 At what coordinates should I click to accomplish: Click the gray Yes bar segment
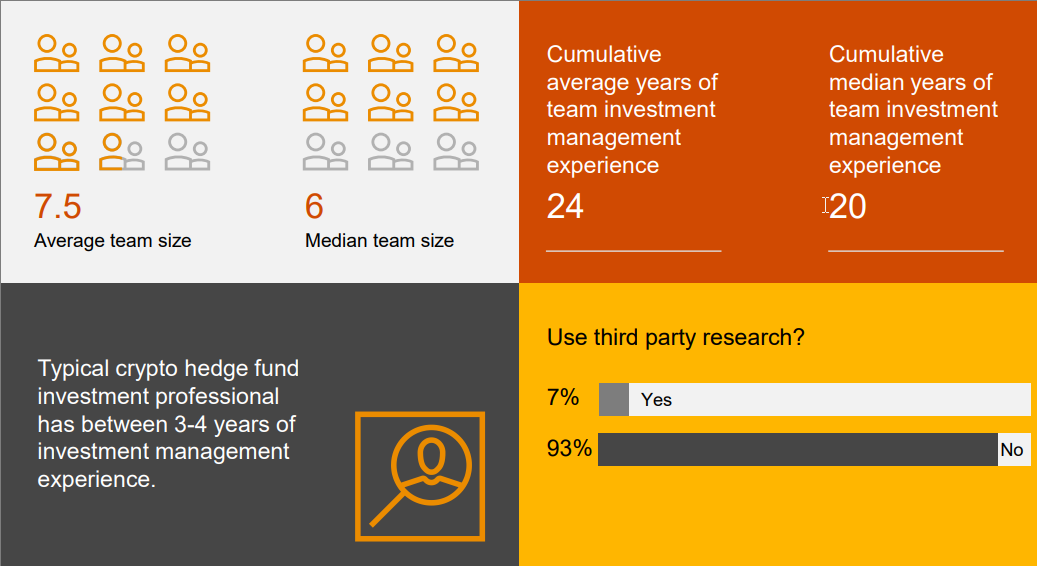(613, 399)
